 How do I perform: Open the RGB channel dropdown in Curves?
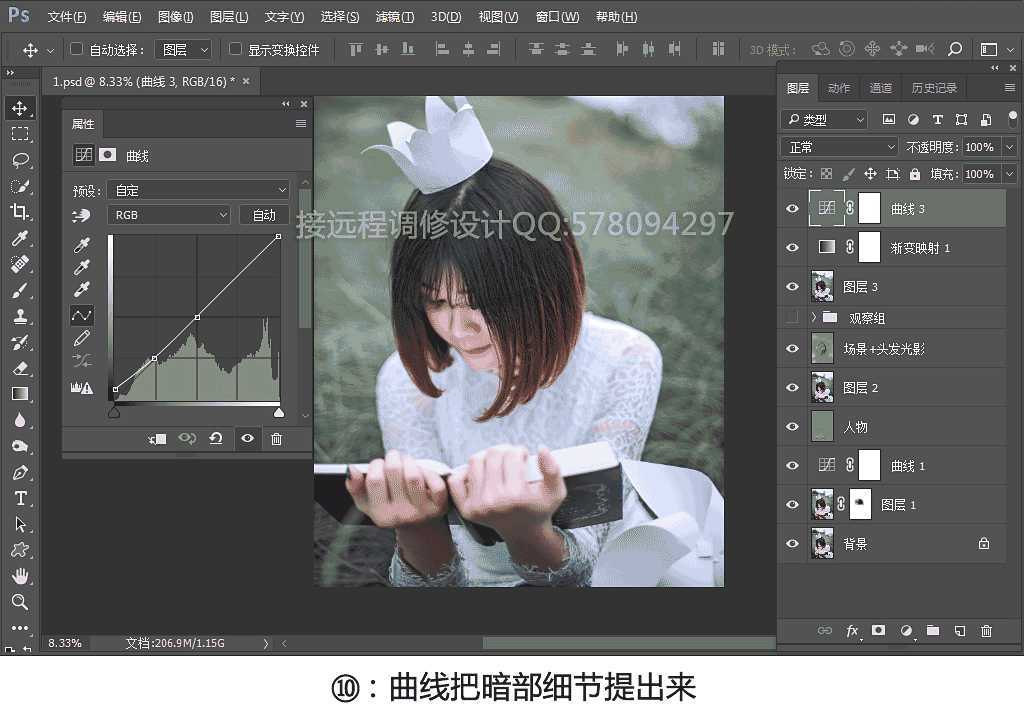[x=168, y=214]
